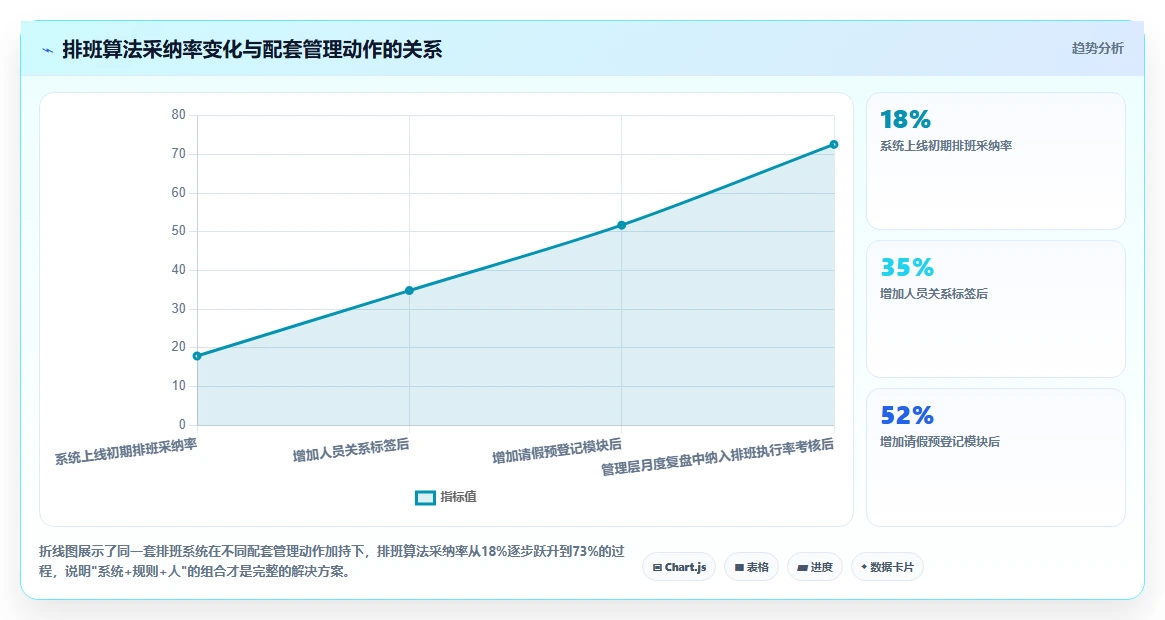Select the data point for 增加请假预登记模块后
The width and height of the screenshot is (1165, 620).
pos(622,225)
